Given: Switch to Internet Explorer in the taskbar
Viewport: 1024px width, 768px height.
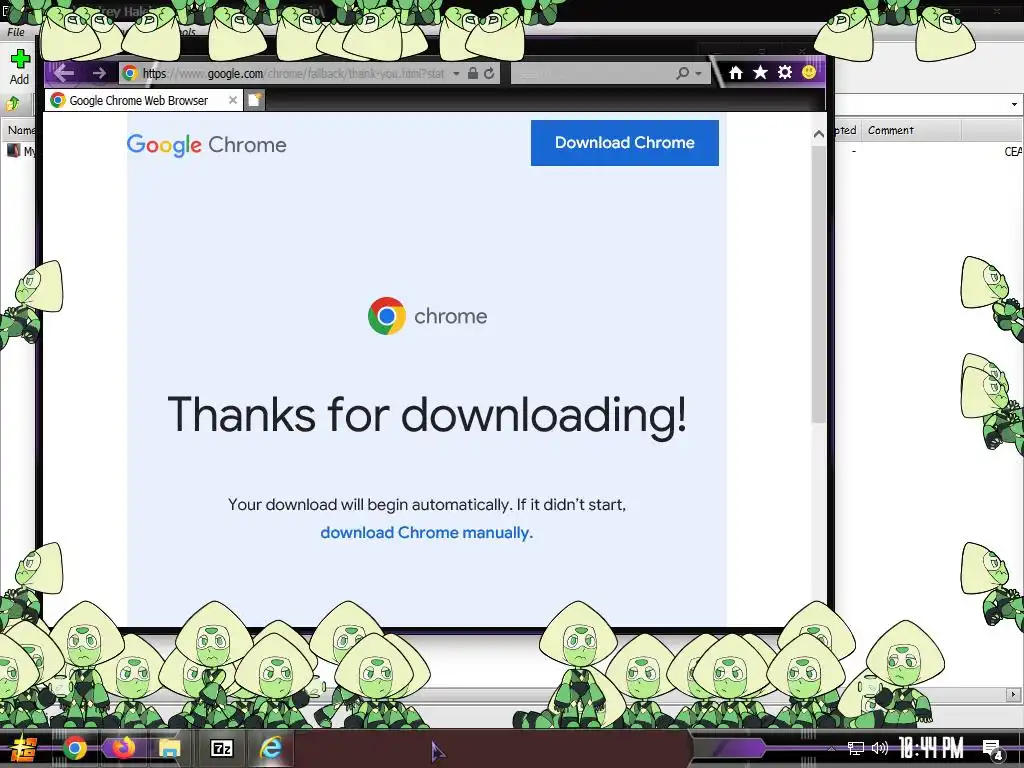Looking at the screenshot, I should tap(271, 748).
